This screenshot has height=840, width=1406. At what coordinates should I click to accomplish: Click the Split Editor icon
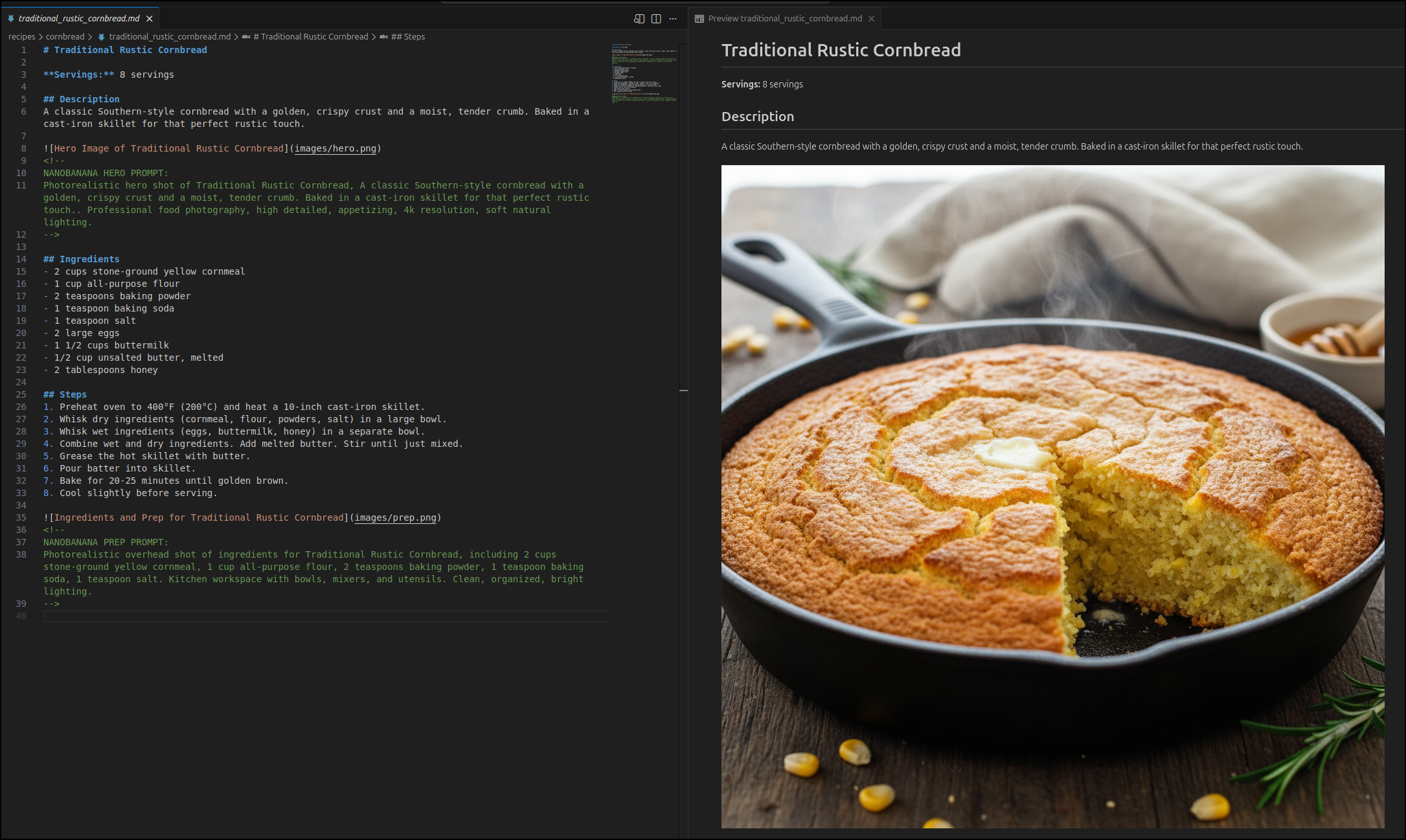coord(655,19)
